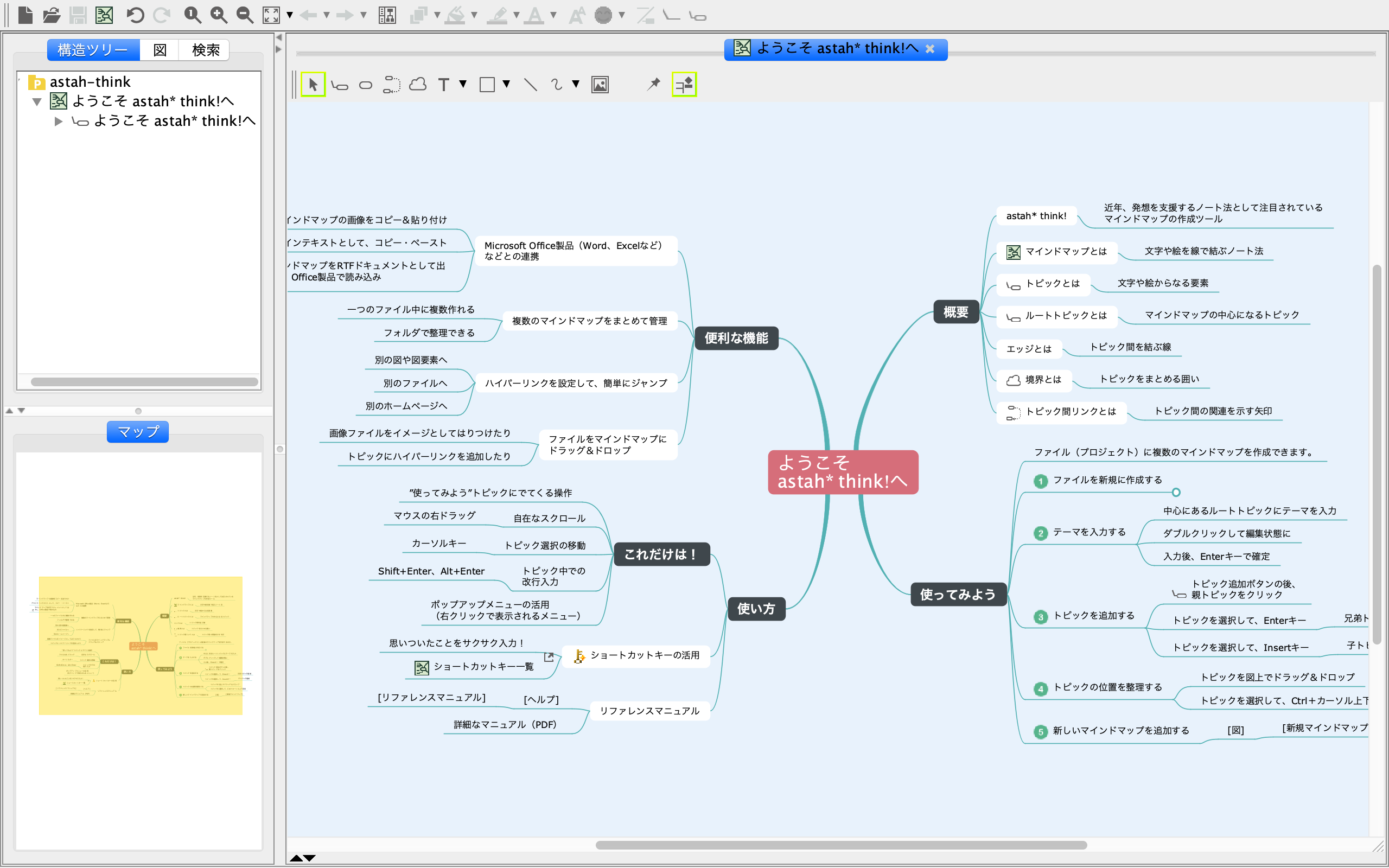Click the pin (lock tool) icon

point(653,85)
